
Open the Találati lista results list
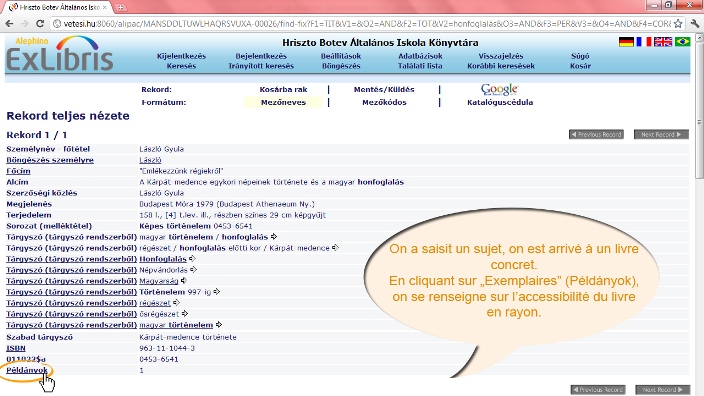point(420,66)
